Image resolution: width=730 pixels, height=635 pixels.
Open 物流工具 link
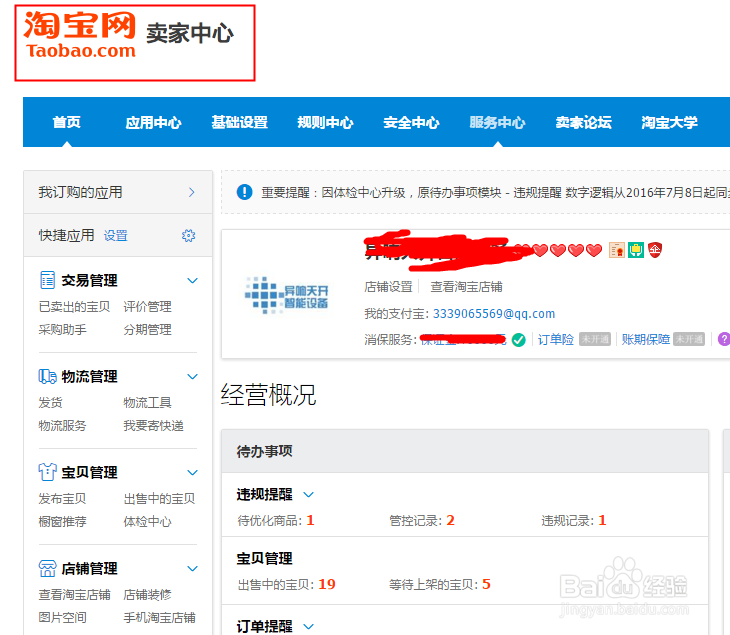[148, 403]
